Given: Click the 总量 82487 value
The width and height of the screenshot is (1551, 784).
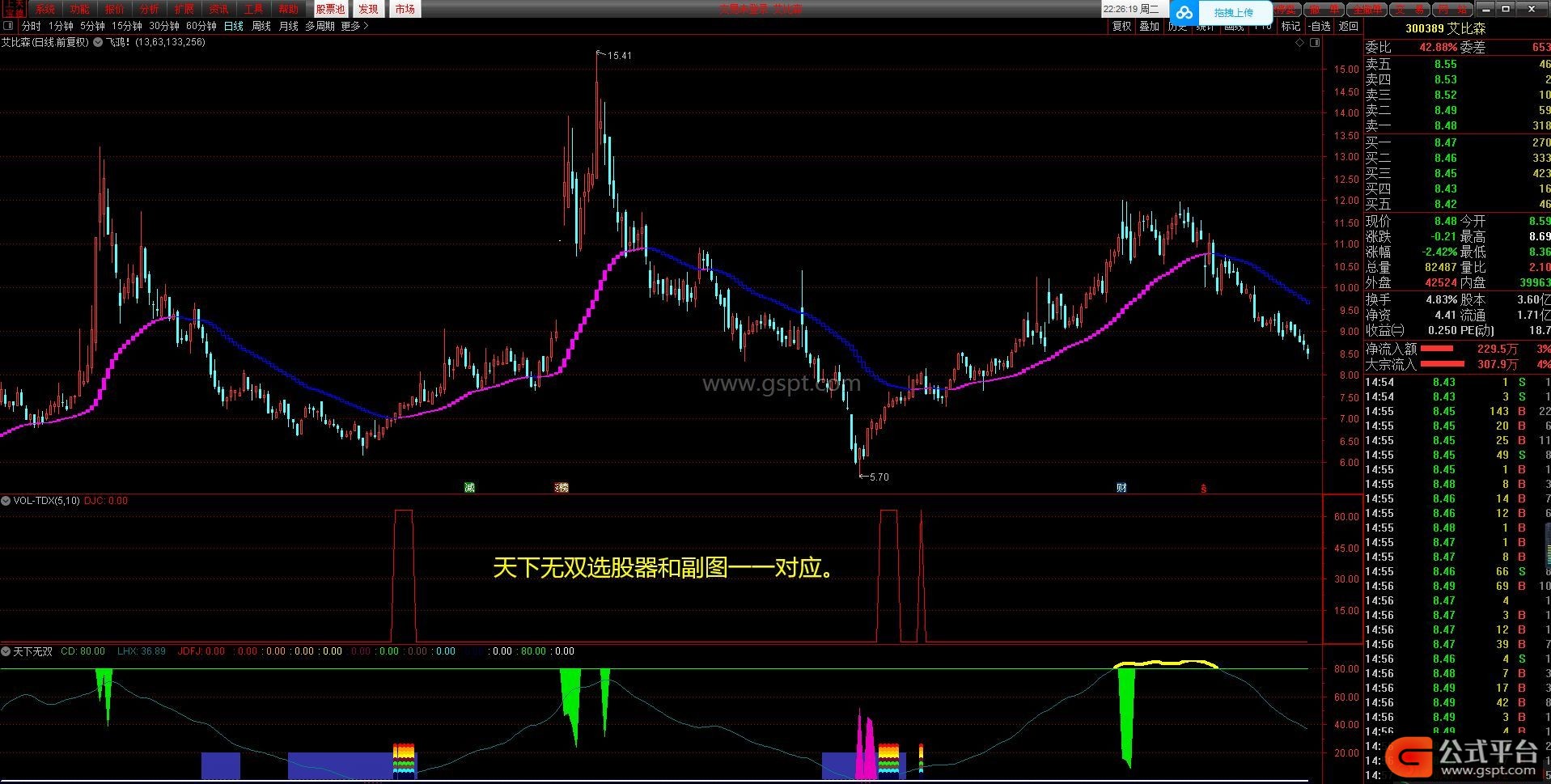Looking at the screenshot, I should 1440,267.
